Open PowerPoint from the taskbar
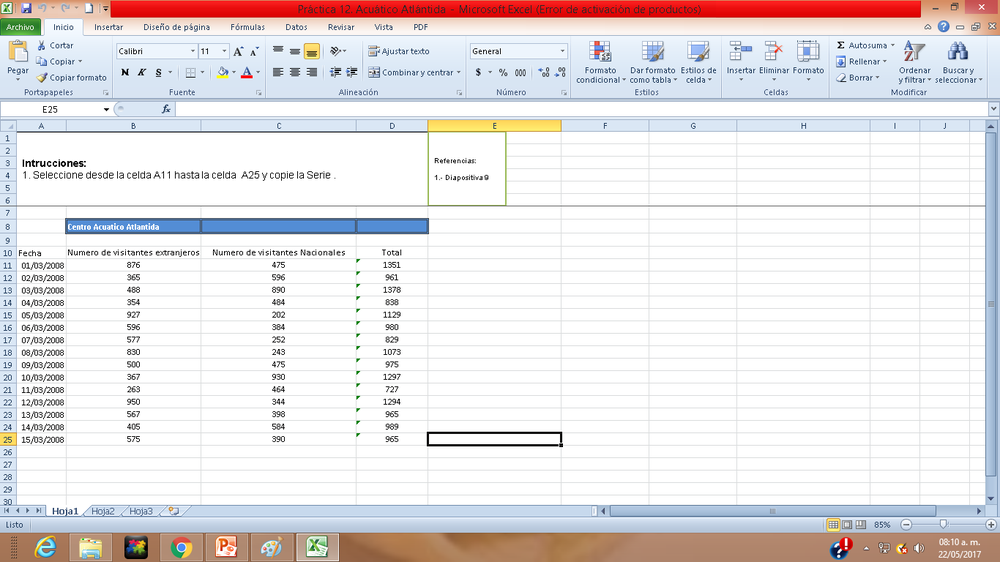1000x562 pixels. (225, 547)
